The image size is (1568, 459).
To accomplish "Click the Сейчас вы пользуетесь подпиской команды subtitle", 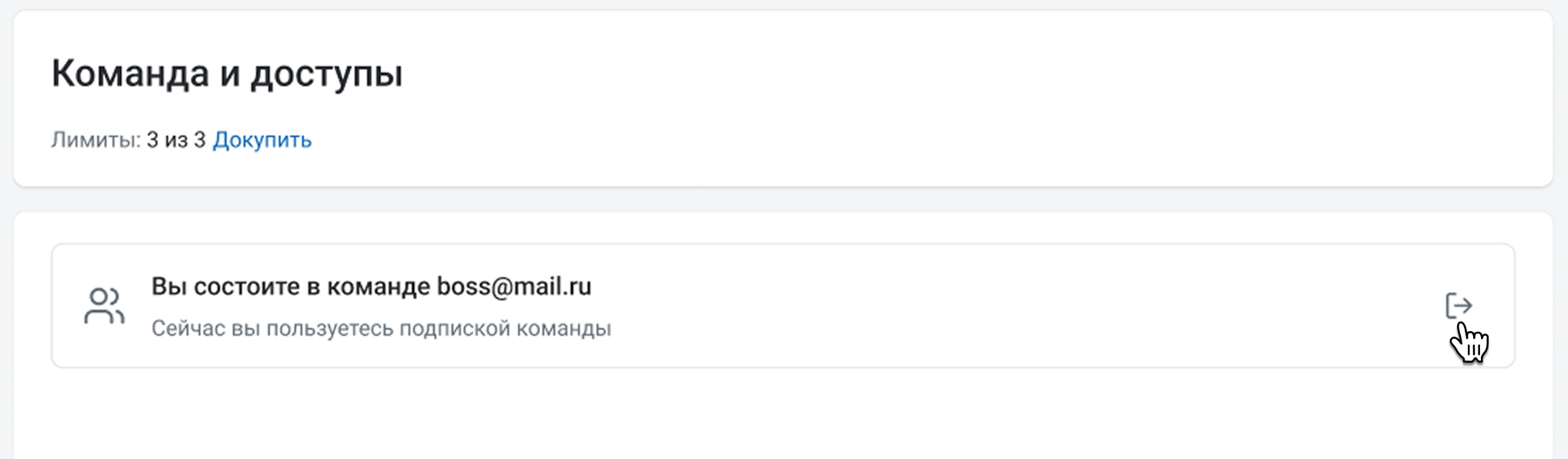I will coord(381,329).
